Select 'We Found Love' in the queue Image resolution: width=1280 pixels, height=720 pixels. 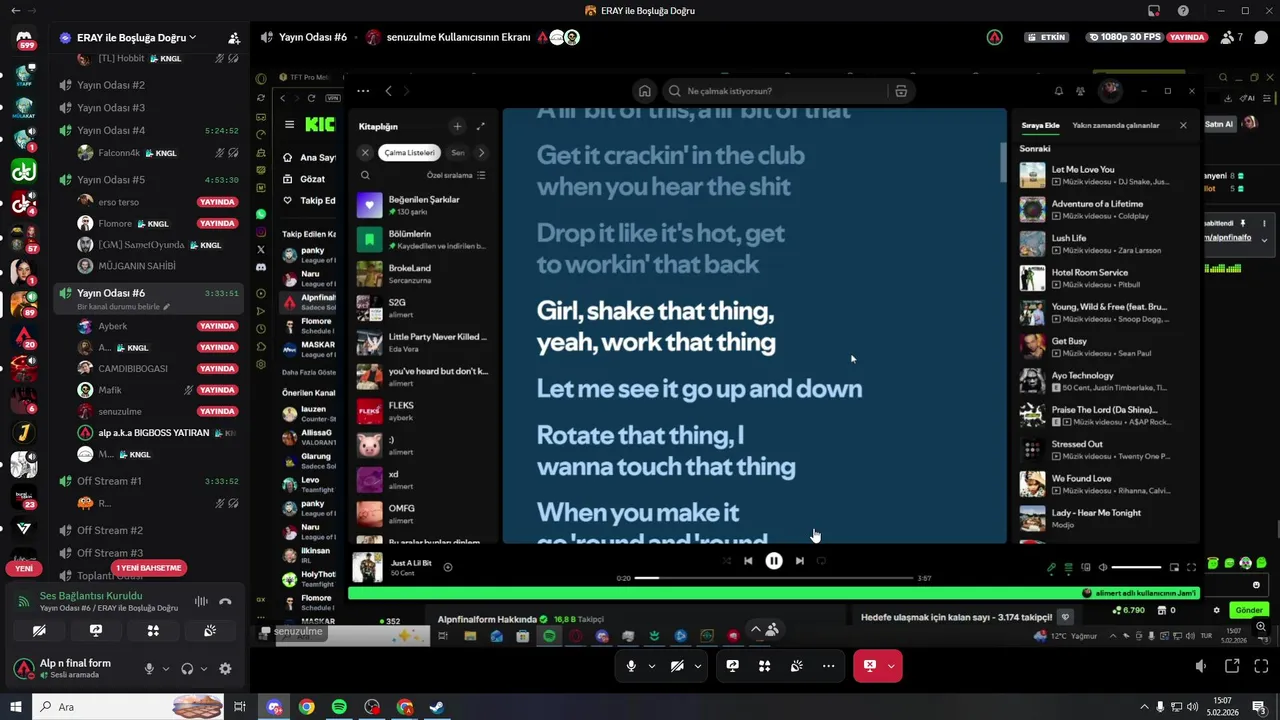point(1105,484)
